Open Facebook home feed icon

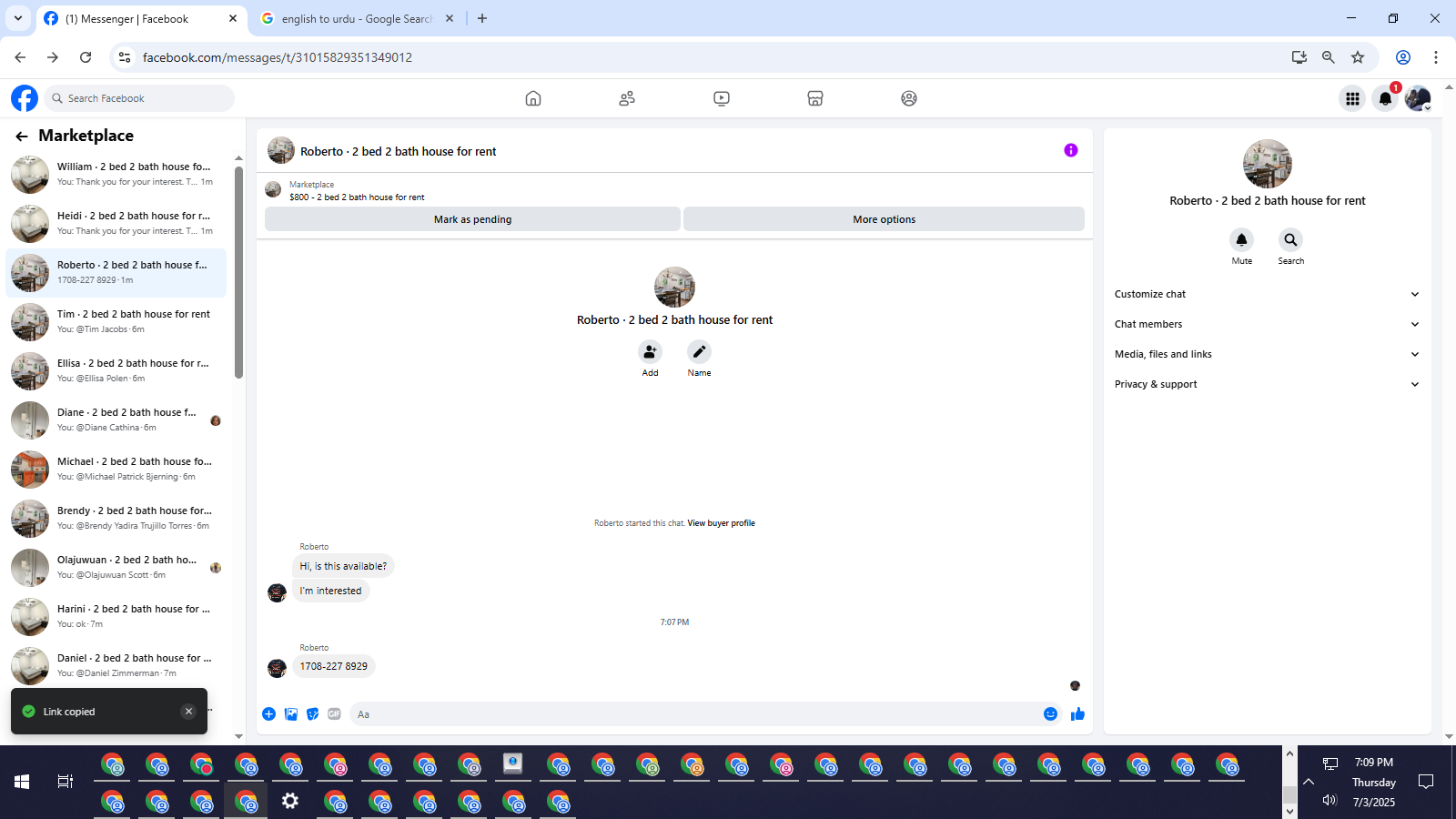[533, 98]
